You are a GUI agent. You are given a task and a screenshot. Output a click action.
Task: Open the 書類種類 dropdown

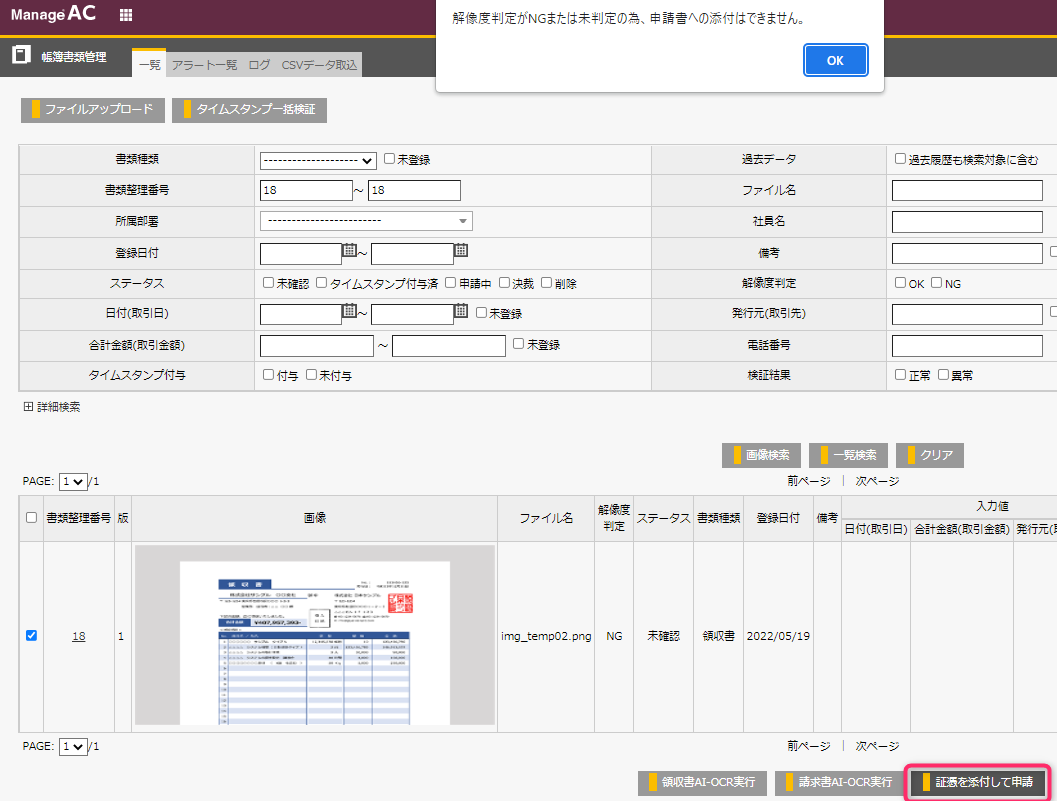pos(318,160)
